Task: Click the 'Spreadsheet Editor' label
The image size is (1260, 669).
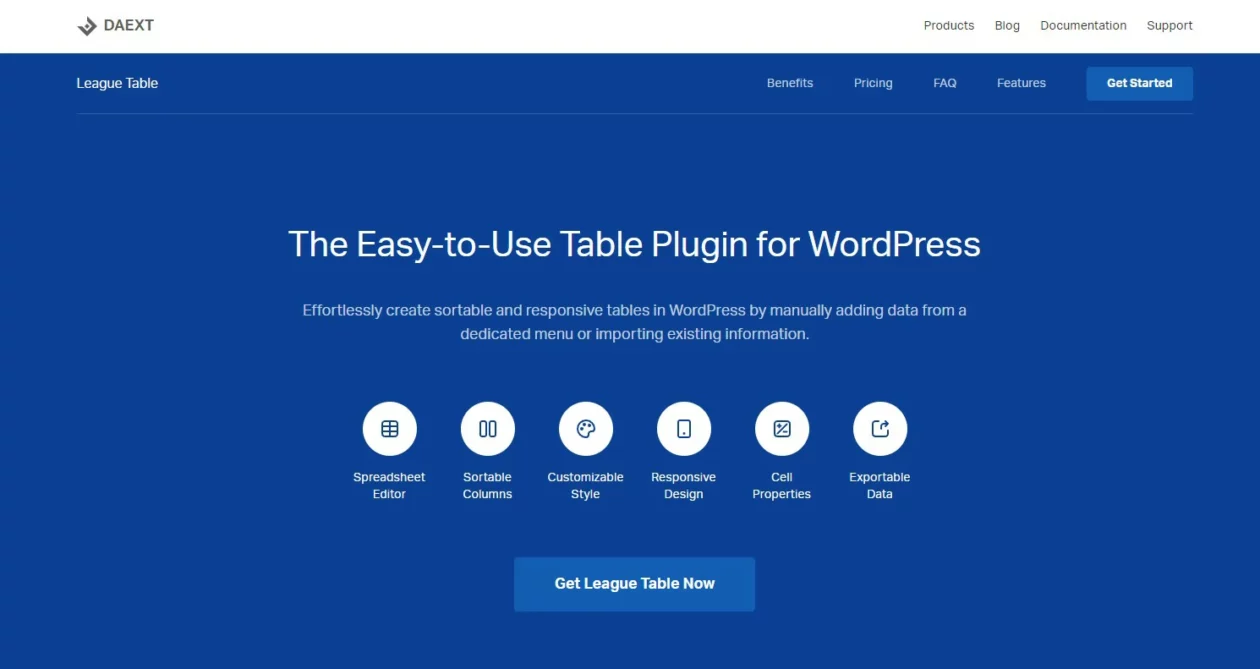Action: [390, 486]
